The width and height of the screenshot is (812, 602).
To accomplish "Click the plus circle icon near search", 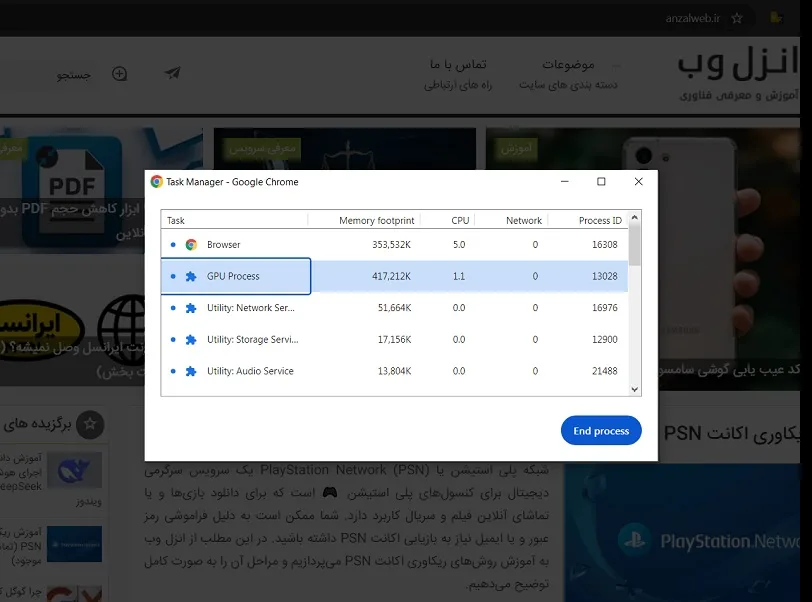I will 120,74.
